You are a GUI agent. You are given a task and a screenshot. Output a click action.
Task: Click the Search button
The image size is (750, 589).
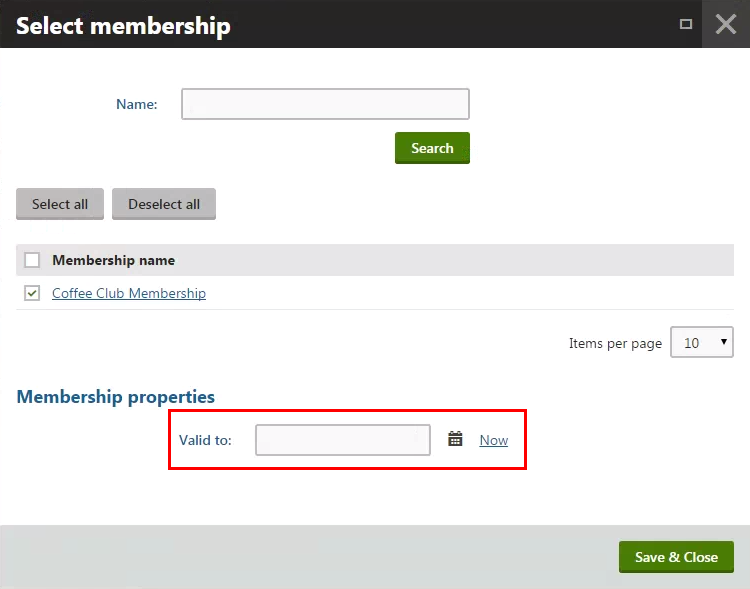[x=432, y=148]
